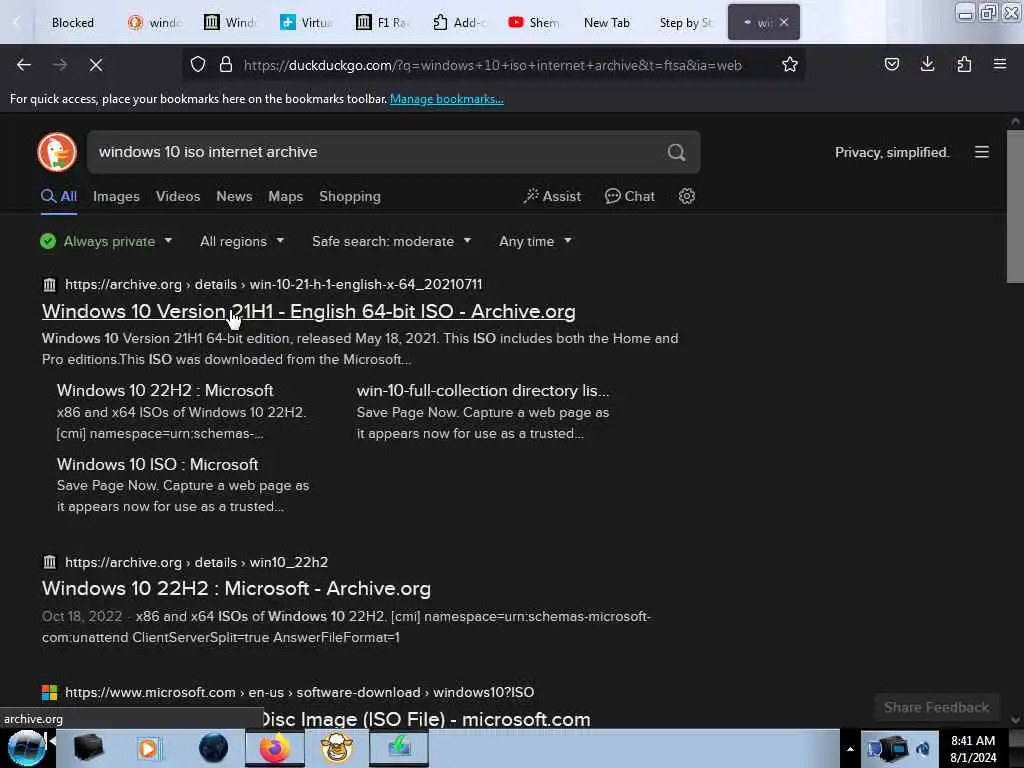Open the Firefox downloads panel
This screenshot has height=768, width=1024.
click(x=927, y=65)
